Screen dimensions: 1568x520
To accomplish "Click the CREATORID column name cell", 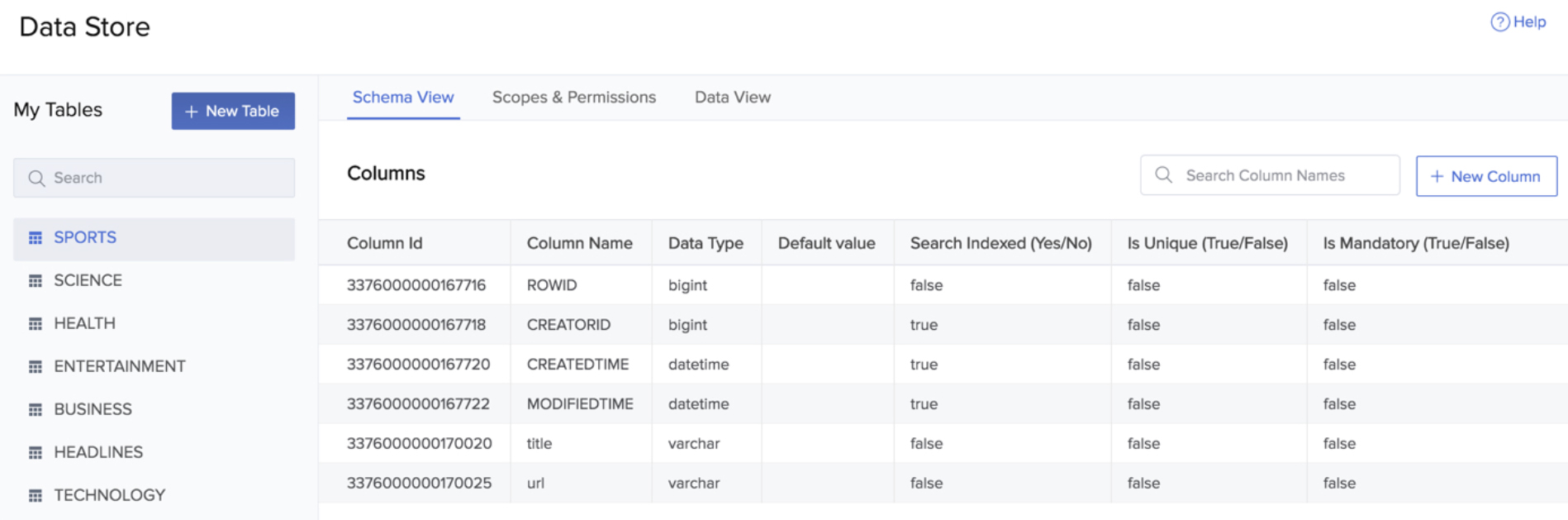I will tap(568, 325).
